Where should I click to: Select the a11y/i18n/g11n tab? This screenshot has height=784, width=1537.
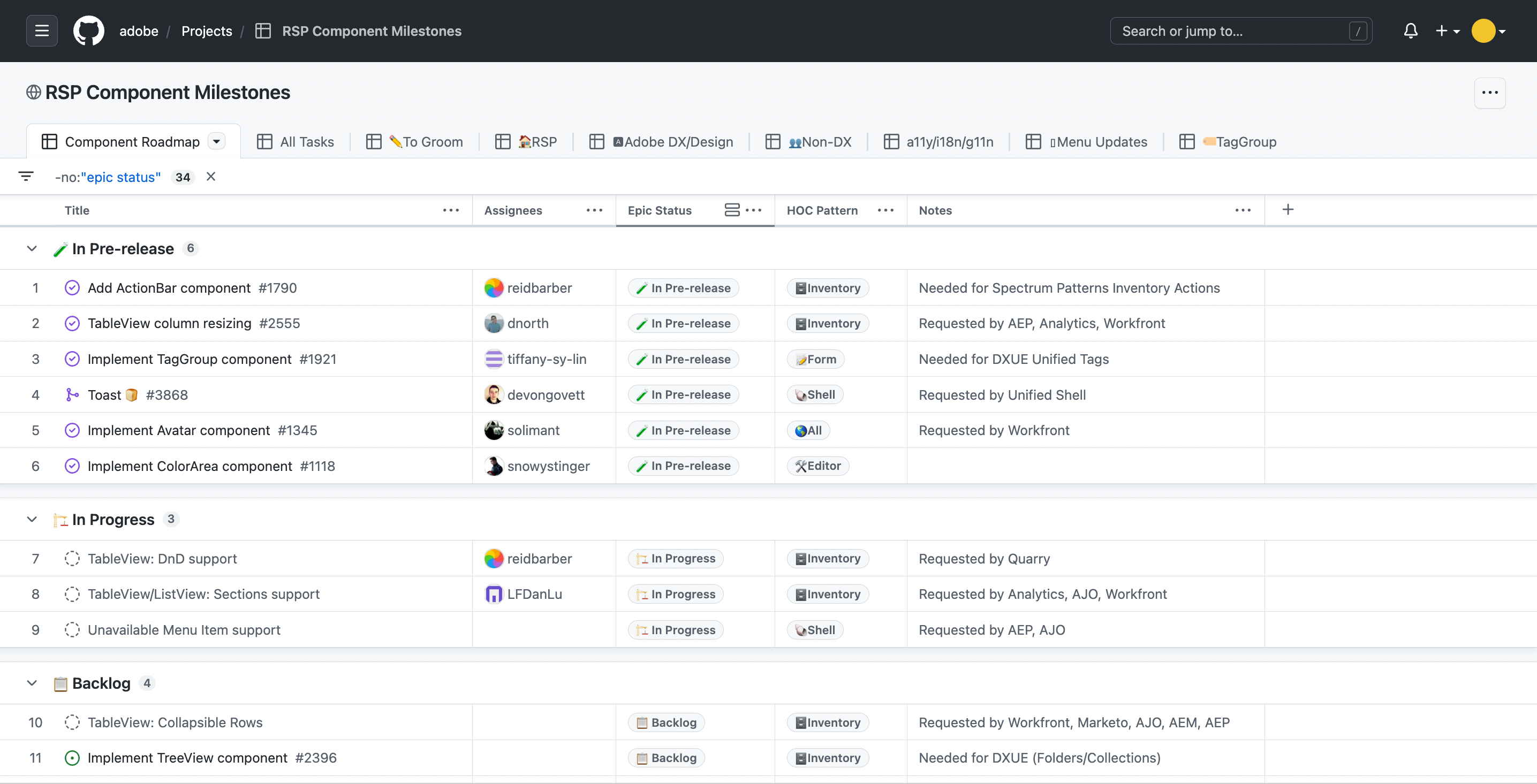click(x=938, y=141)
